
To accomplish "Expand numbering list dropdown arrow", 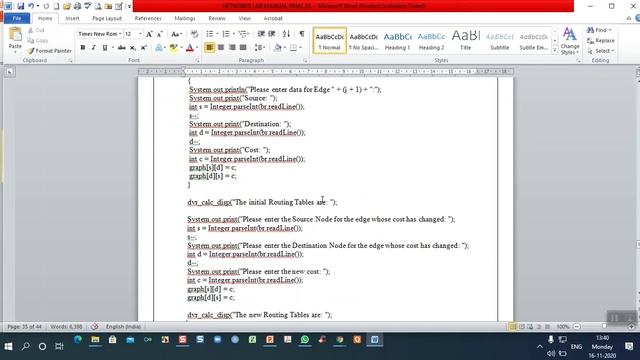I will tap(233, 34).
